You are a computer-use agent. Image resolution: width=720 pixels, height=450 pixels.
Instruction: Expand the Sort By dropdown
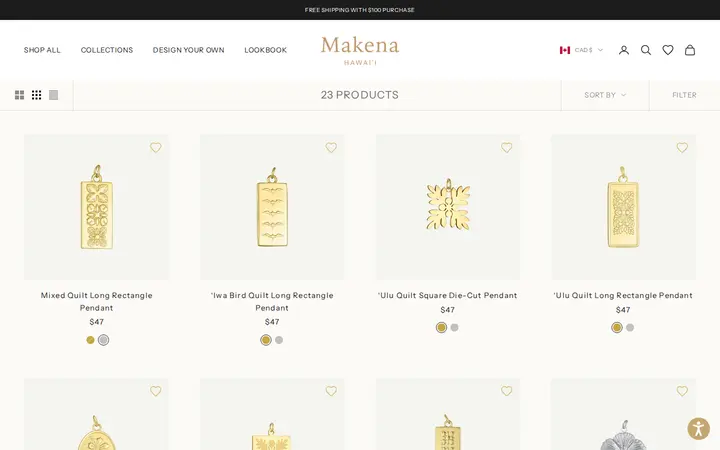click(605, 95)
